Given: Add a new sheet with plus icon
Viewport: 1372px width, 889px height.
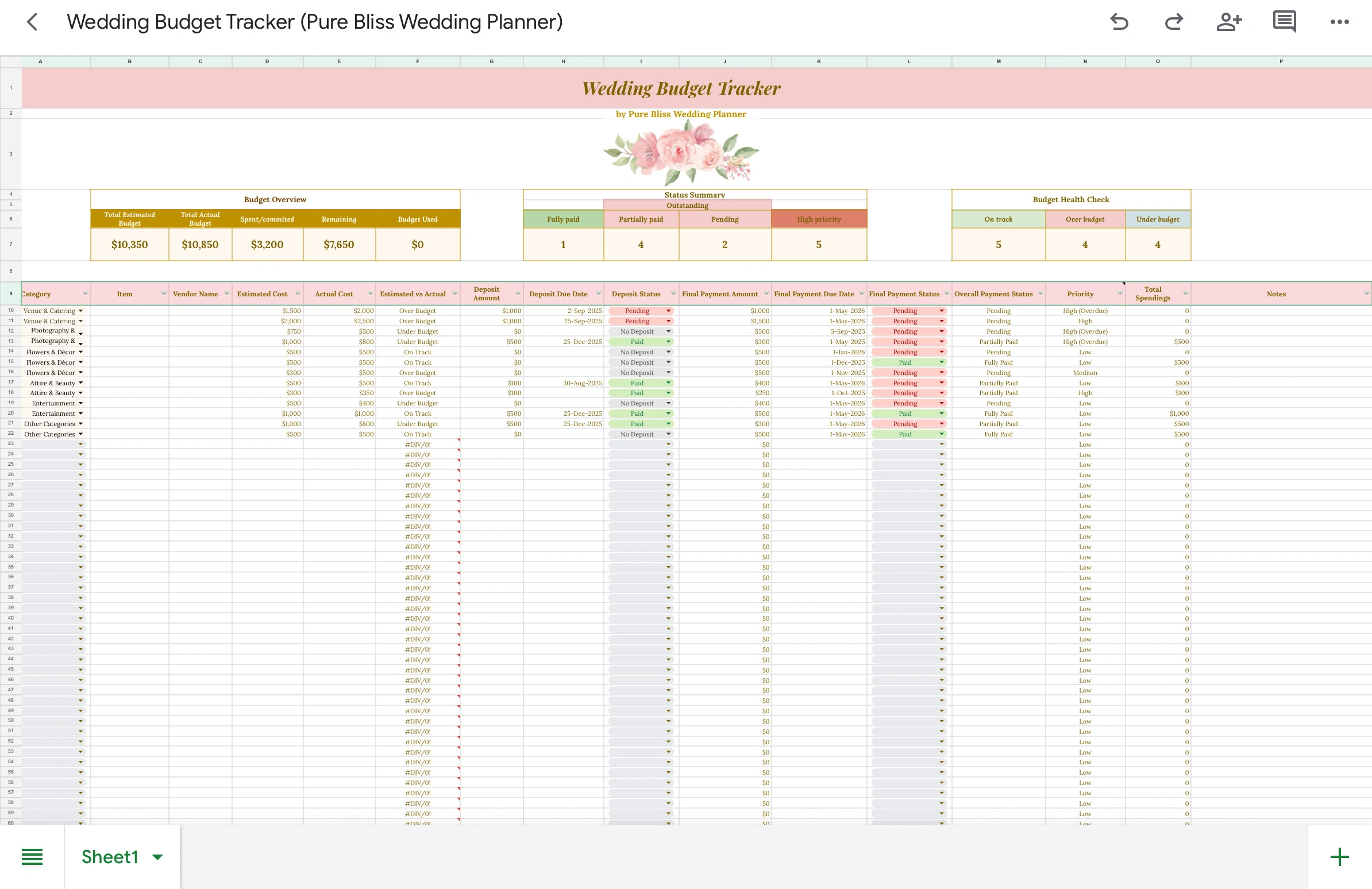Looking at the screenshot, I should (1339, 857).
